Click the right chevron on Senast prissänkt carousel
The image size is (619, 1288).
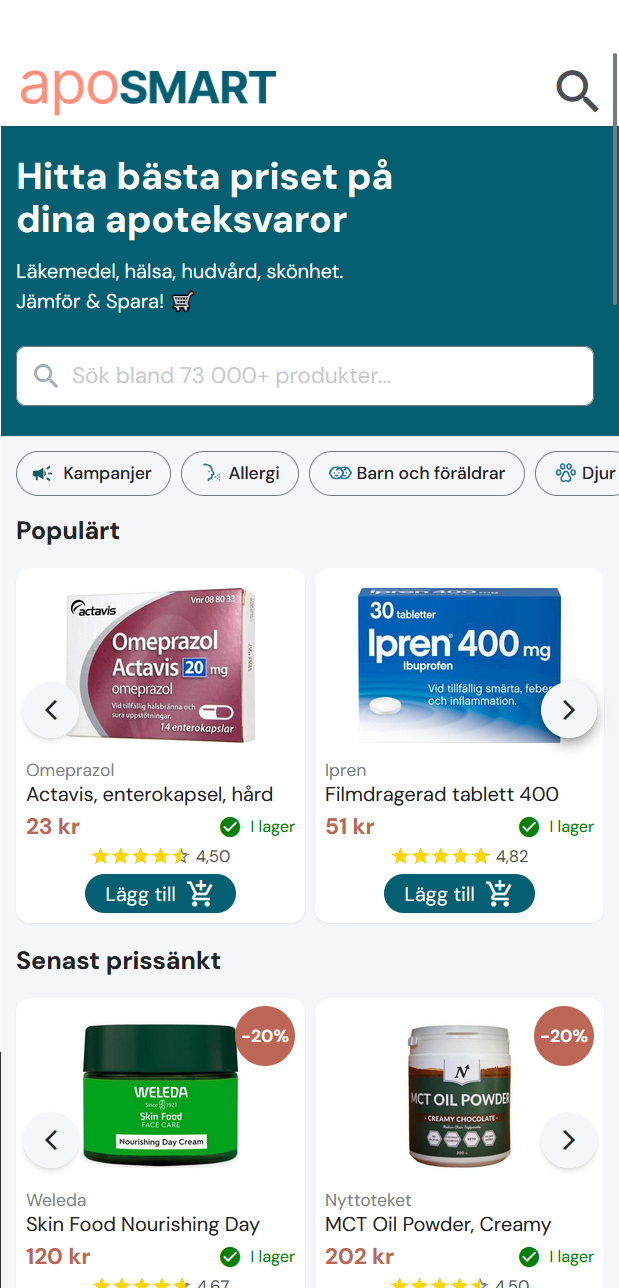[x=569, y=1140]
